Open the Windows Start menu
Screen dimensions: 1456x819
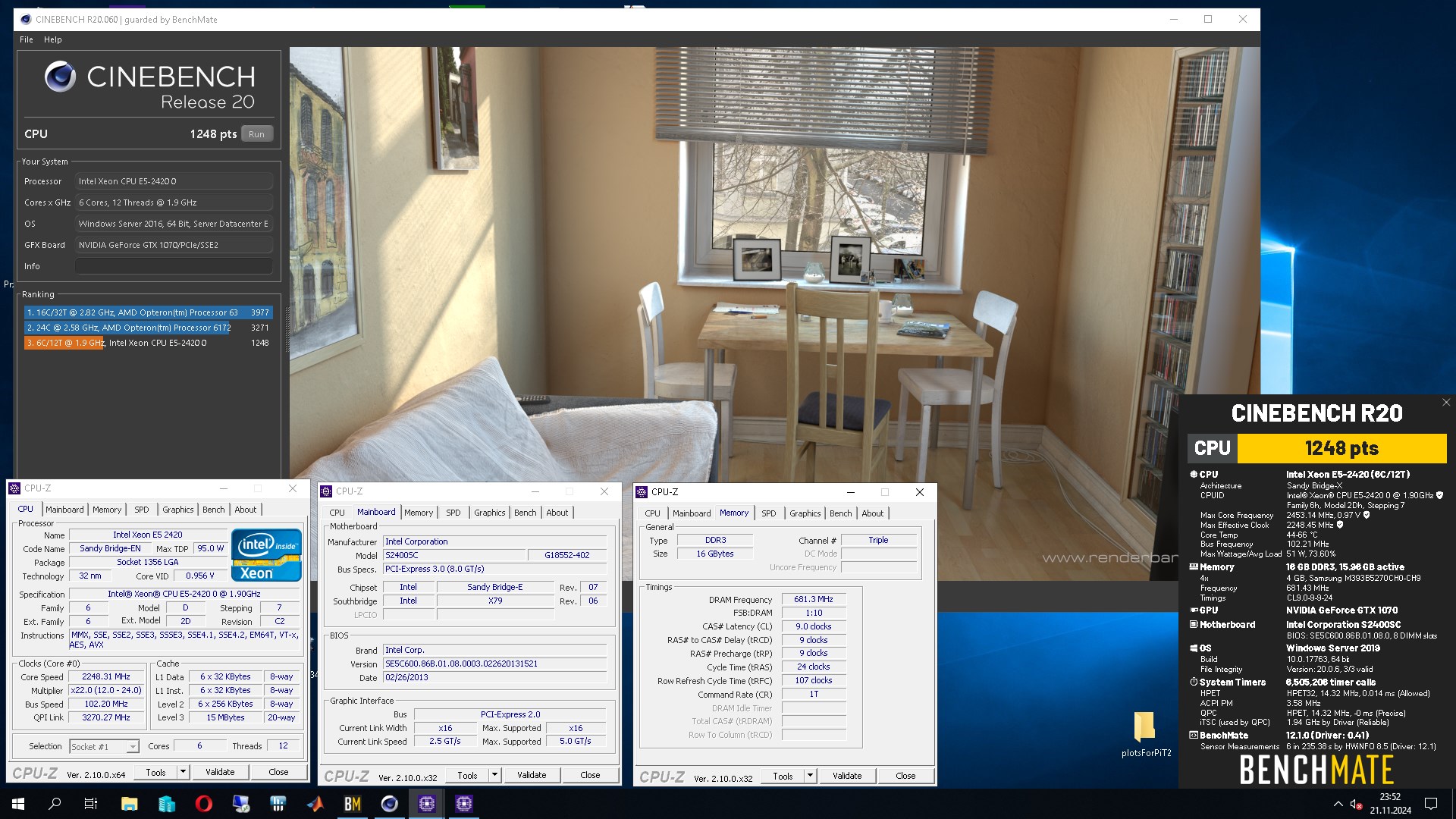(x=18, y=804)
